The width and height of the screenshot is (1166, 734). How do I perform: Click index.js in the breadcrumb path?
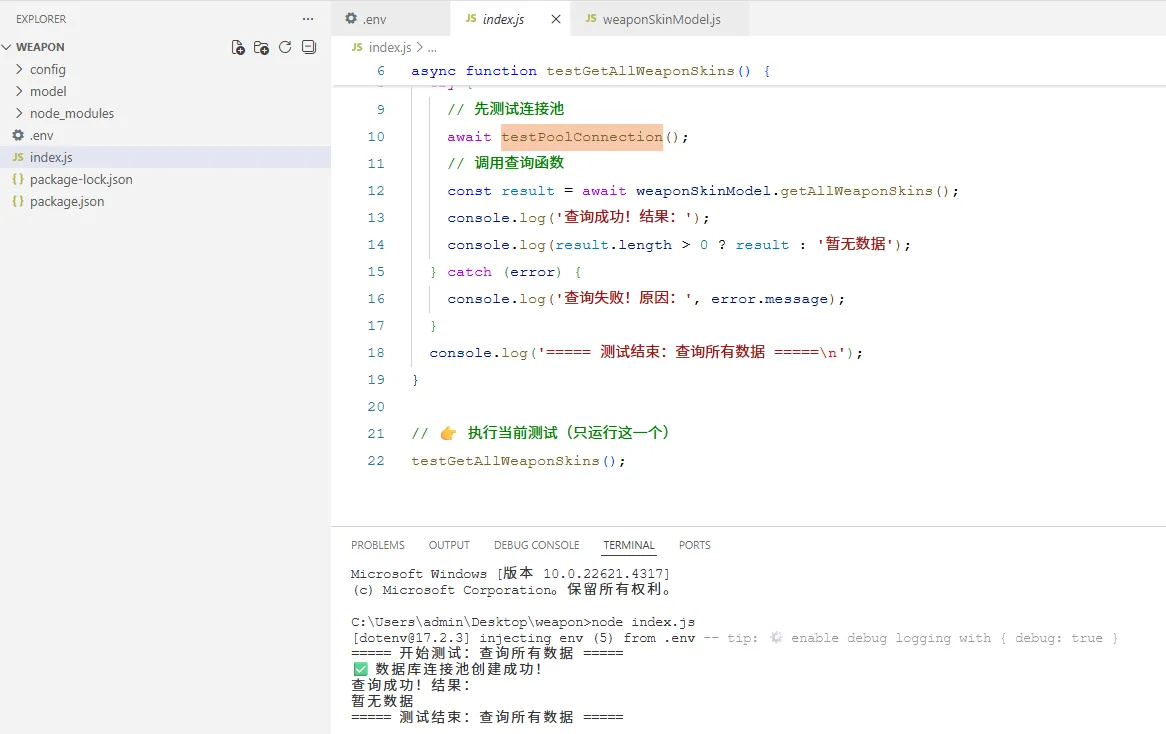click(x=390, y=47)
